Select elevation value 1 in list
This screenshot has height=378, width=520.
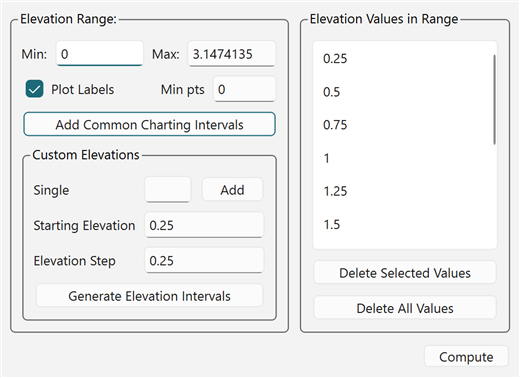tap(403, 158)
